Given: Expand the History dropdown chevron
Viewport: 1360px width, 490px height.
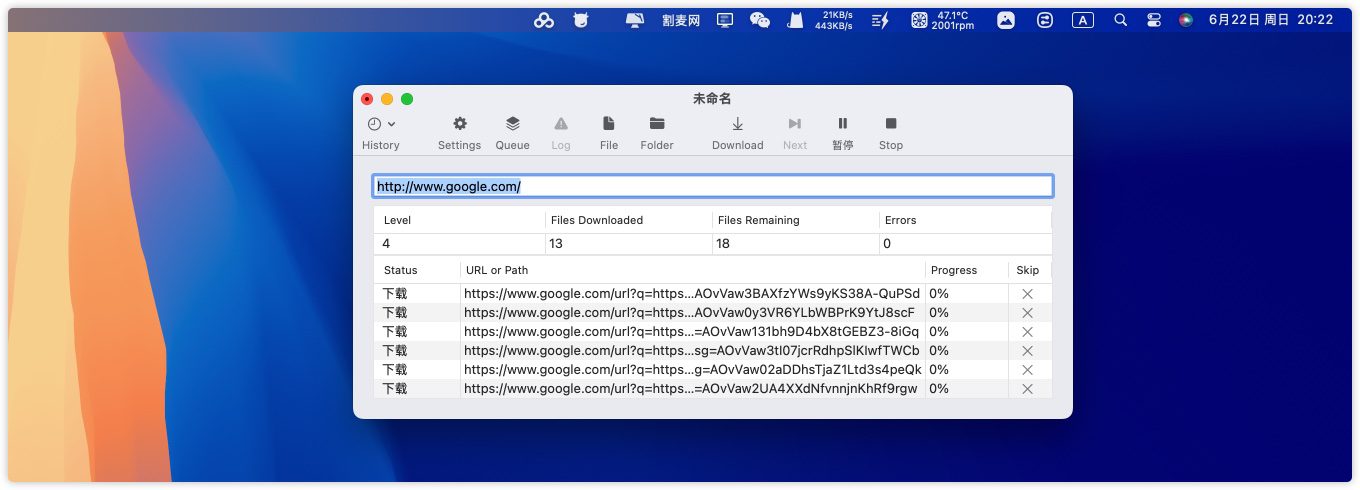Looking at the screenshot, I should click(x=391, y=124).
